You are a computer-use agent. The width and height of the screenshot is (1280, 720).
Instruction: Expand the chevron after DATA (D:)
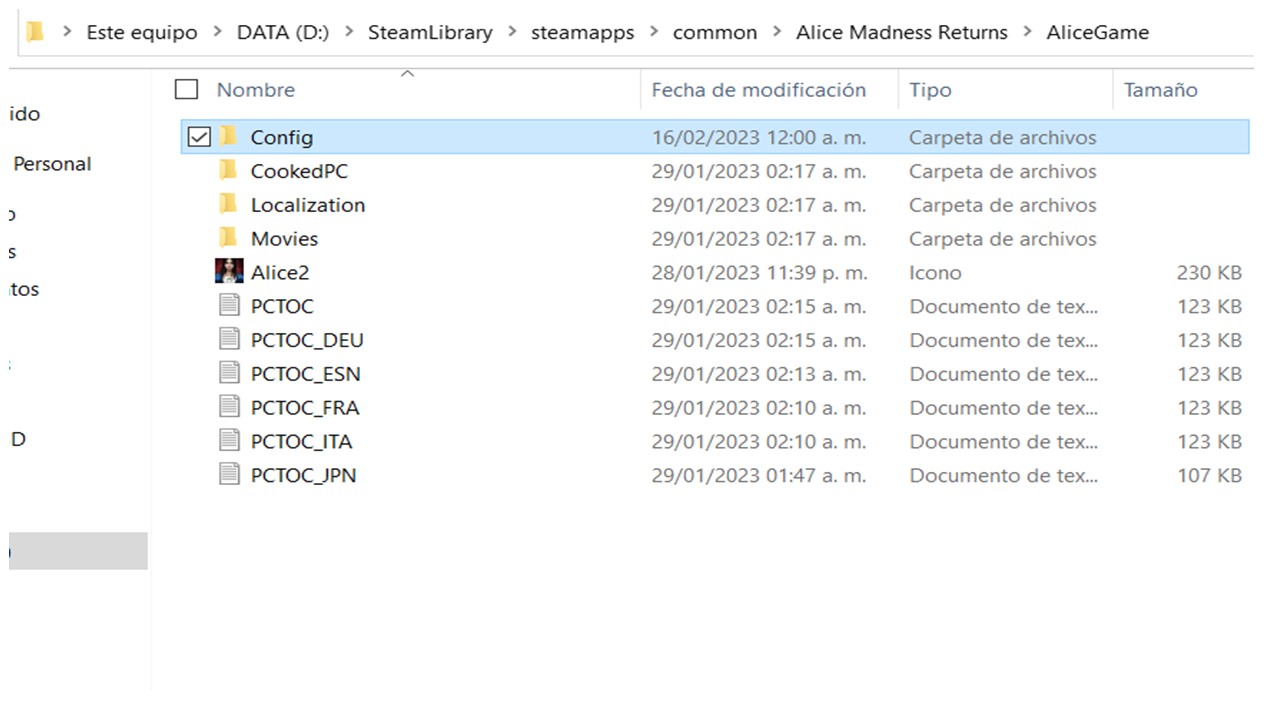click(349, 32)
